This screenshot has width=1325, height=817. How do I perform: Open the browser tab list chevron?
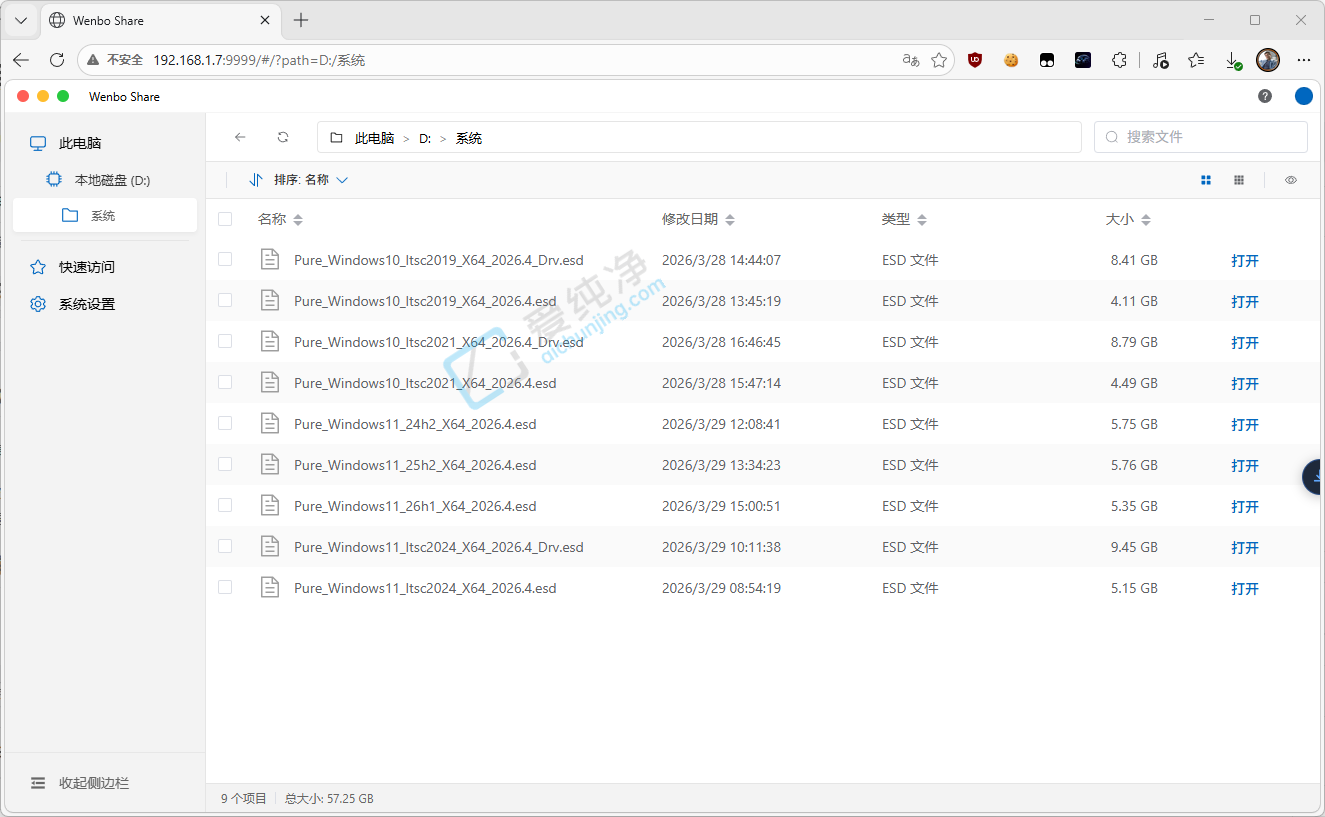pos(21,20)
